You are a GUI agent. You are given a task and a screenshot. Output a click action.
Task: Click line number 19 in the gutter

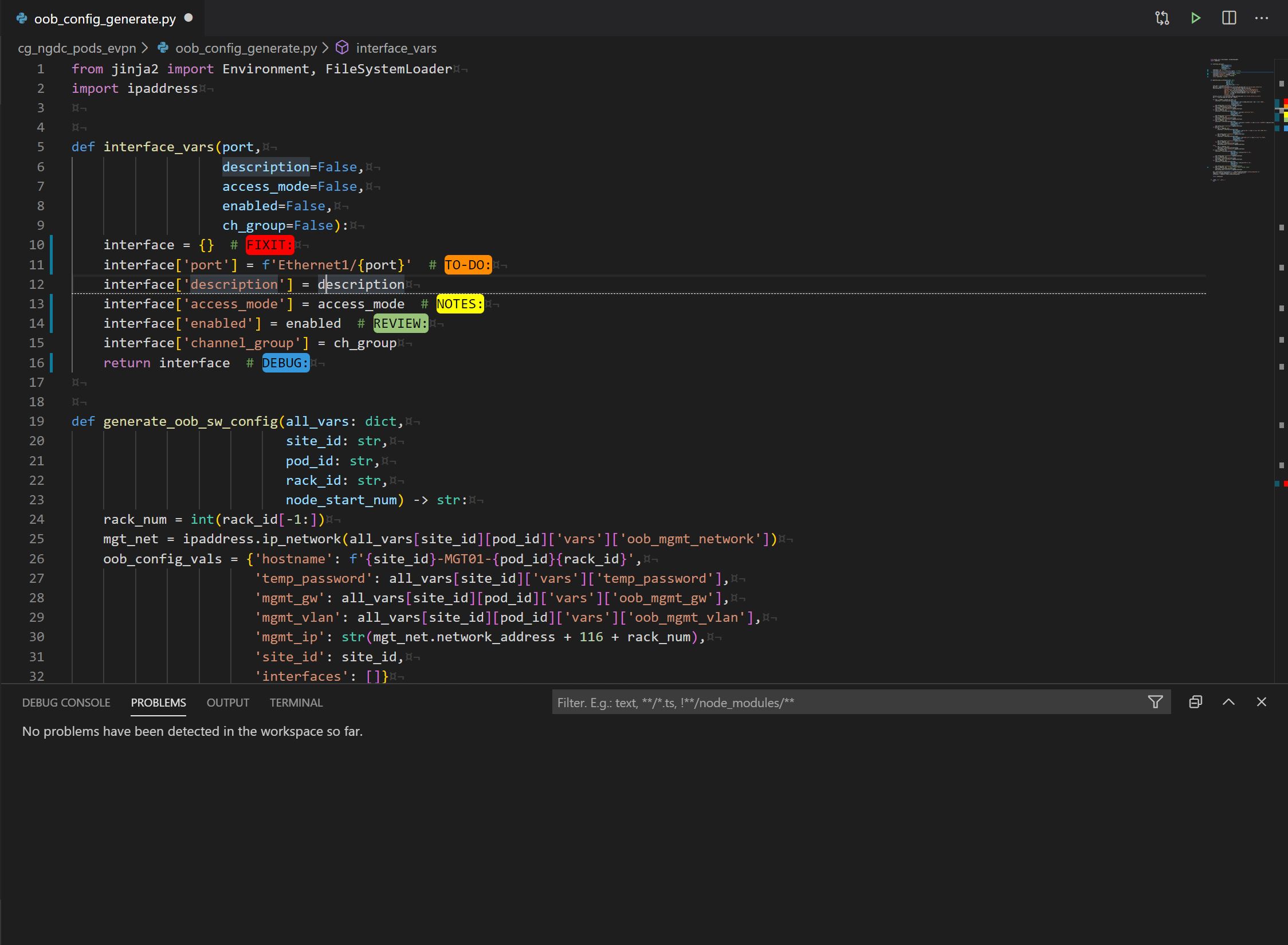(x=37, y=421)
